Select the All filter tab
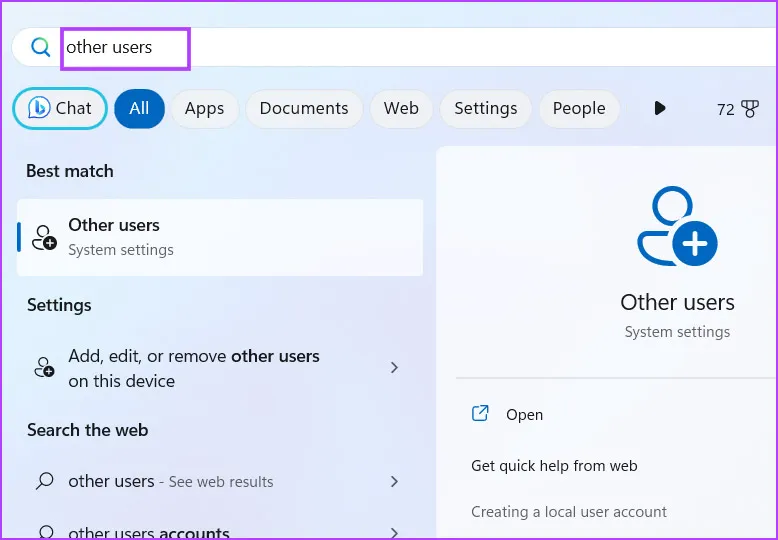Viewport: 778px width, 540px height. click(x=139, y=108)
